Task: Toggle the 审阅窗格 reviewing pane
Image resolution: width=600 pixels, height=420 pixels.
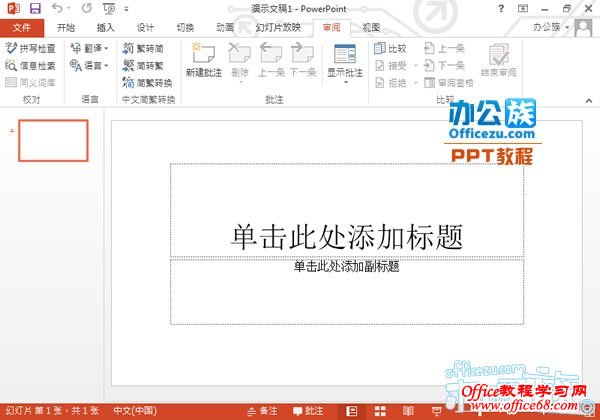Action: (449, 83)
